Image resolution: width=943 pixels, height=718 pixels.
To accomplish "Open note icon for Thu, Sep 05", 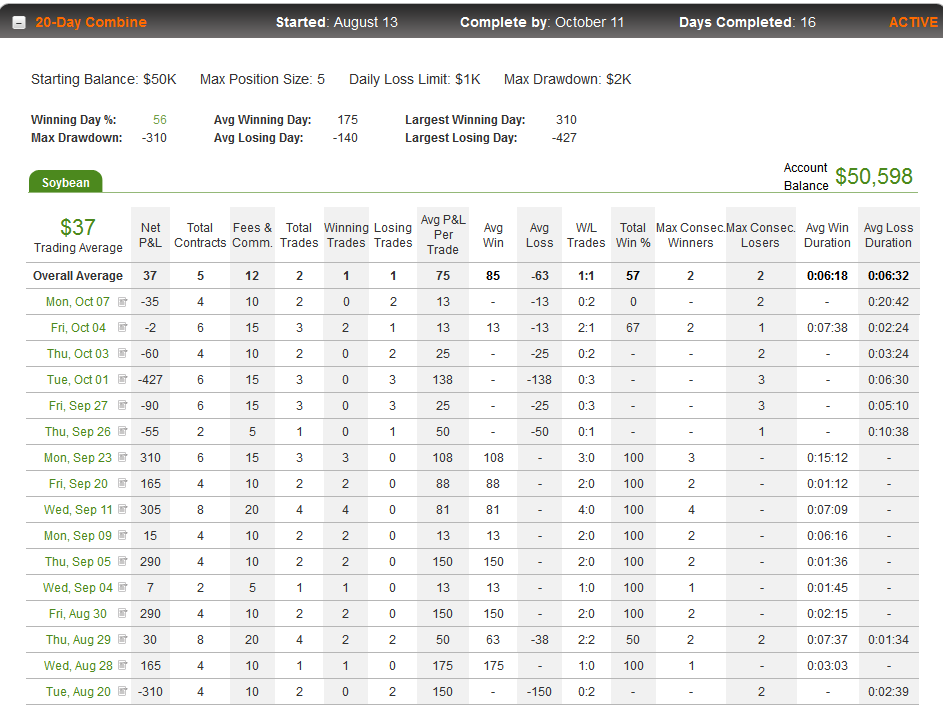I will pos(123,561).
